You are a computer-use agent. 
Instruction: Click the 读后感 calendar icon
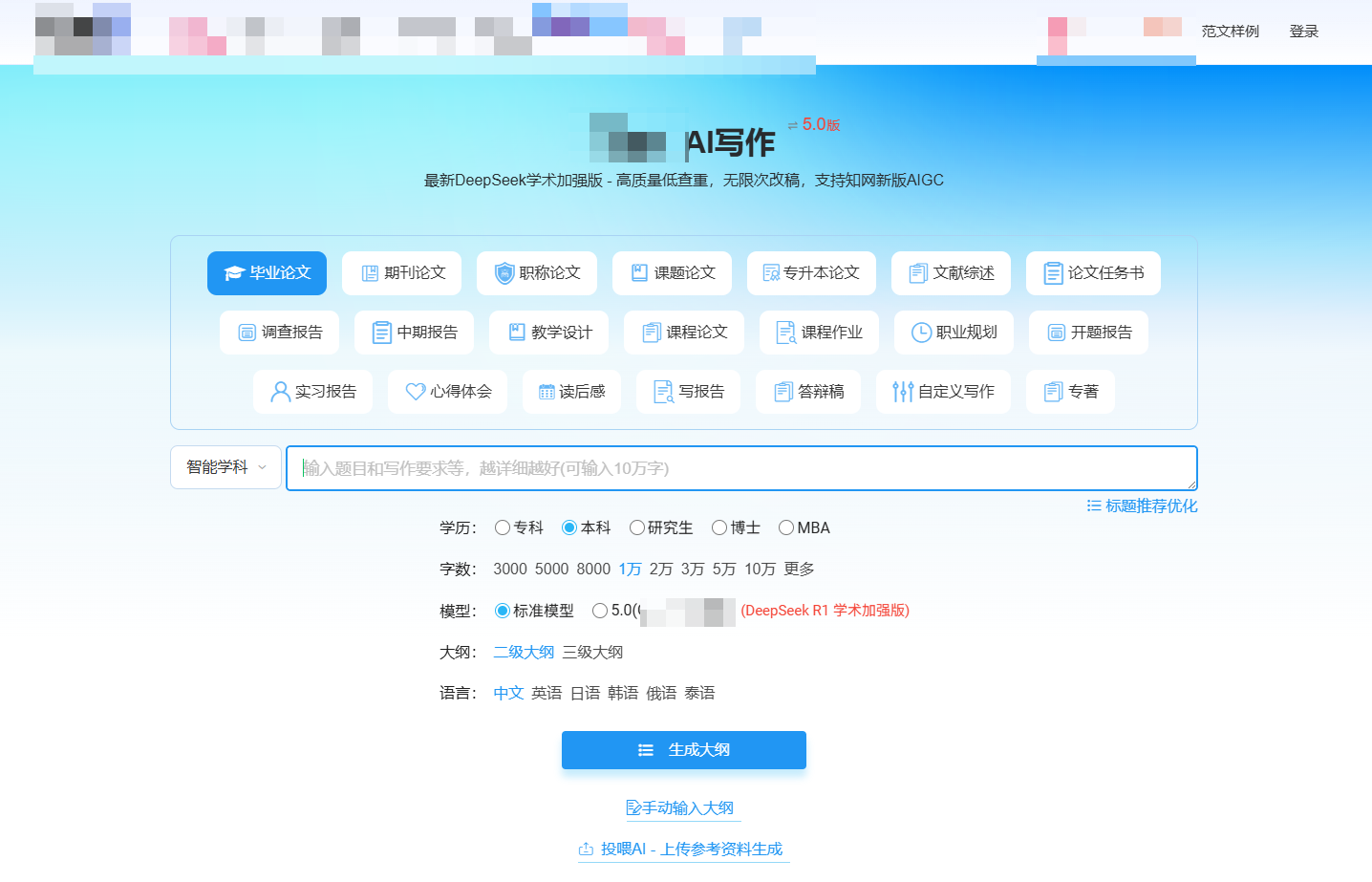[x=547, y=392]
